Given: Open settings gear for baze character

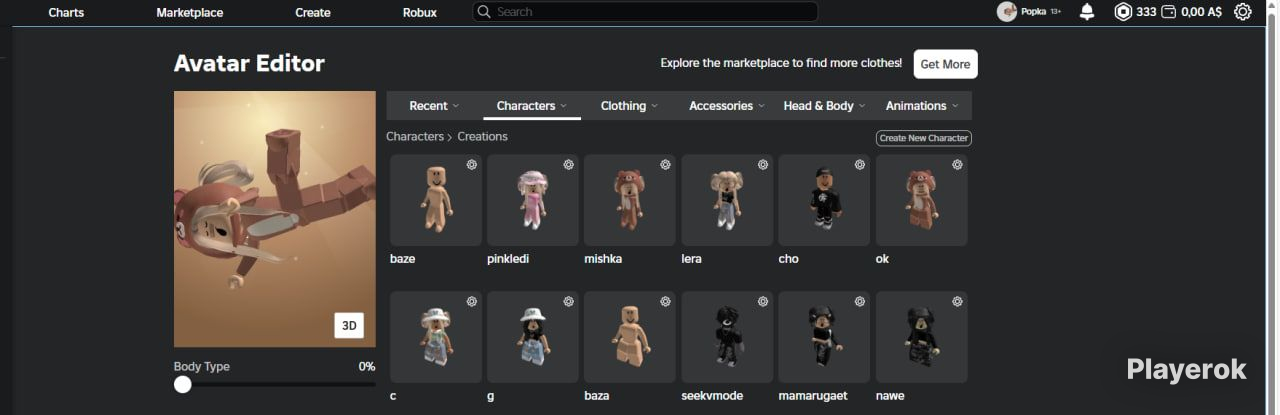Looking at the screenshot, I should (x=471, y=164).
